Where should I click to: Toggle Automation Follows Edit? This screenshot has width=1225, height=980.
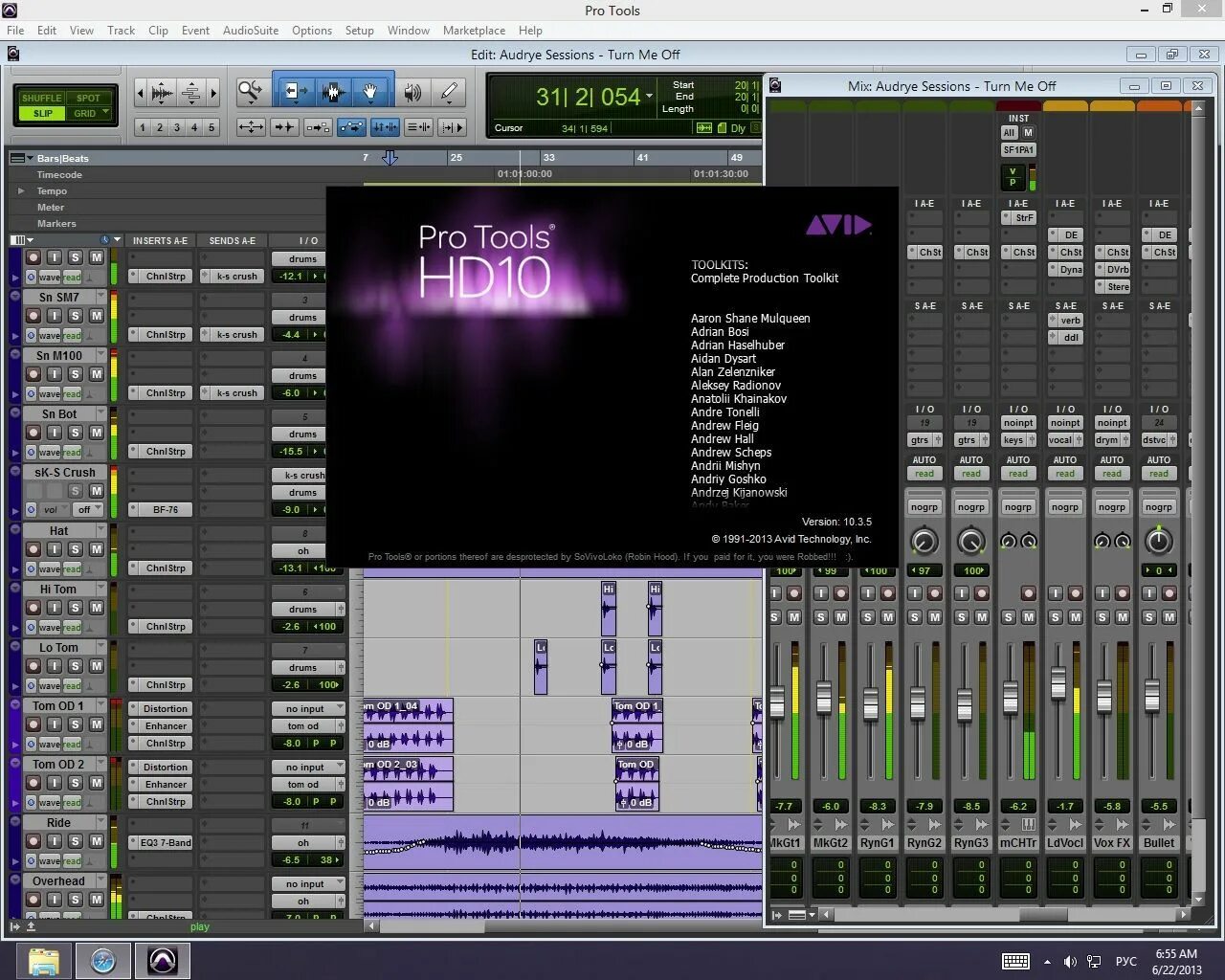[351, 126]
